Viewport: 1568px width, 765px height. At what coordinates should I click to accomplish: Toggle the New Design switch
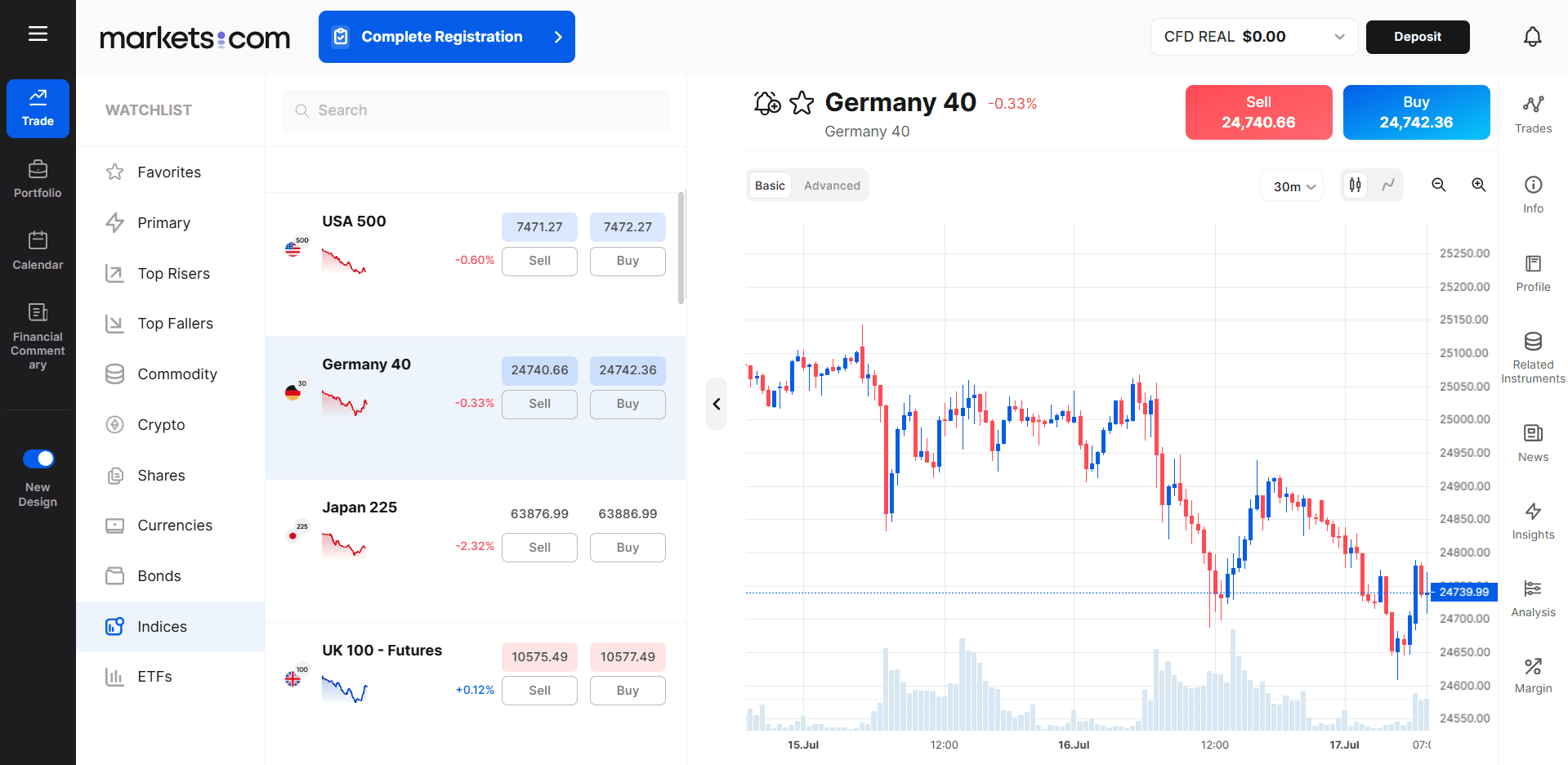(x=38, y=459)
